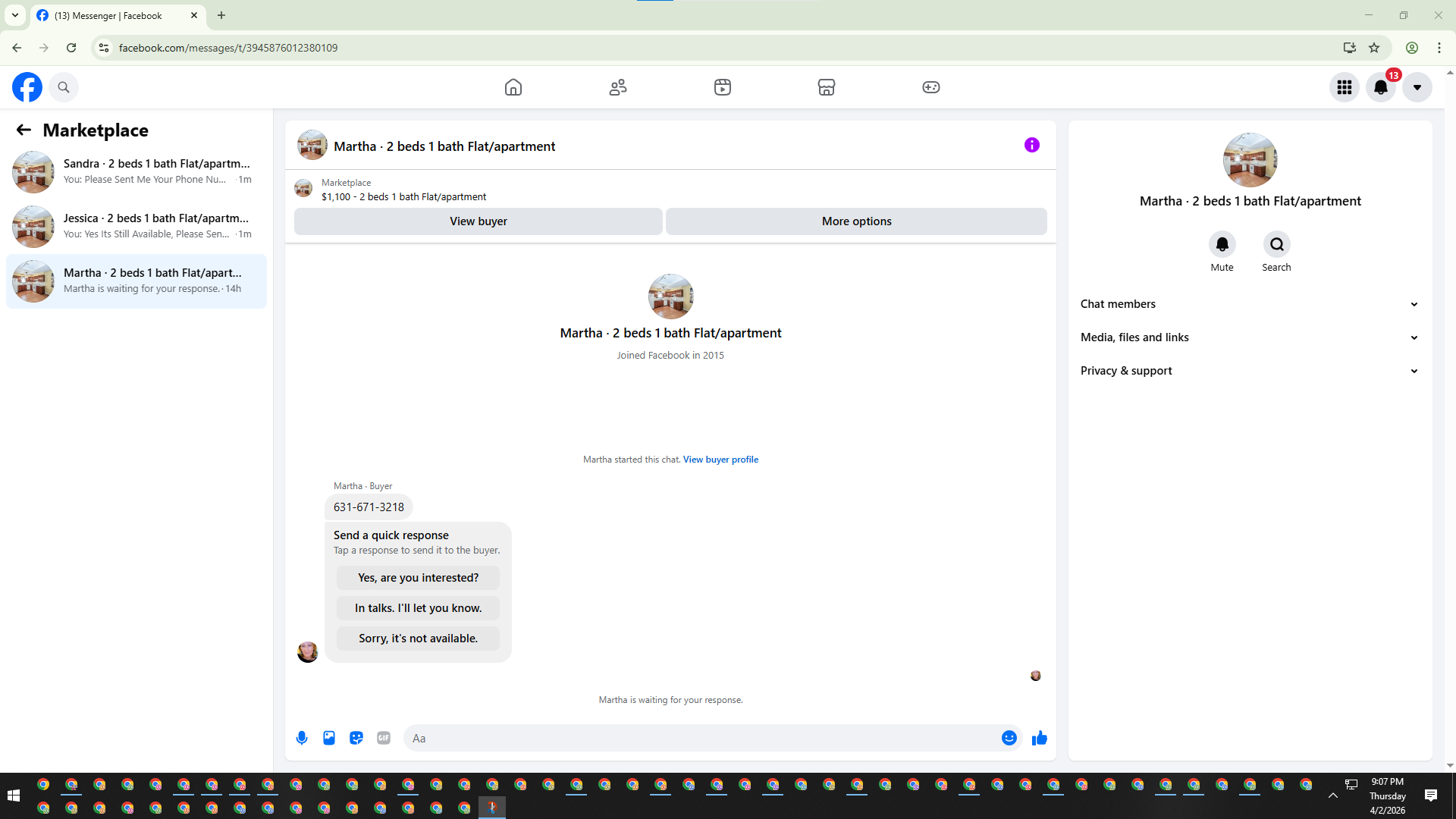
Task: Open the large listing photo in right panel
Action: (1250, 160)
